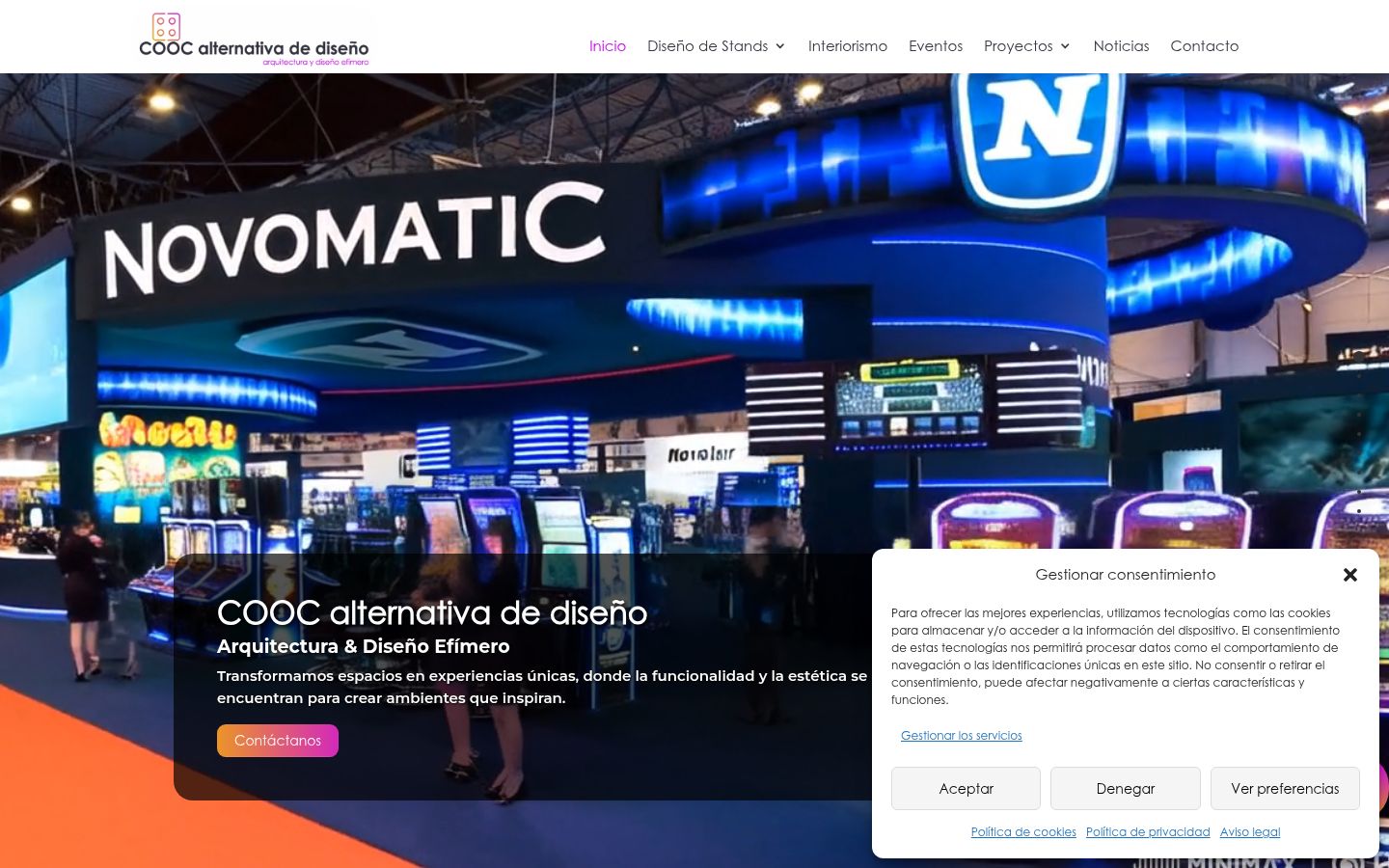Expand the Proyectos submenu arrow
The height and width of the screenshot is (868, 1389).
pyautogui.click(x=1065, y=46)
